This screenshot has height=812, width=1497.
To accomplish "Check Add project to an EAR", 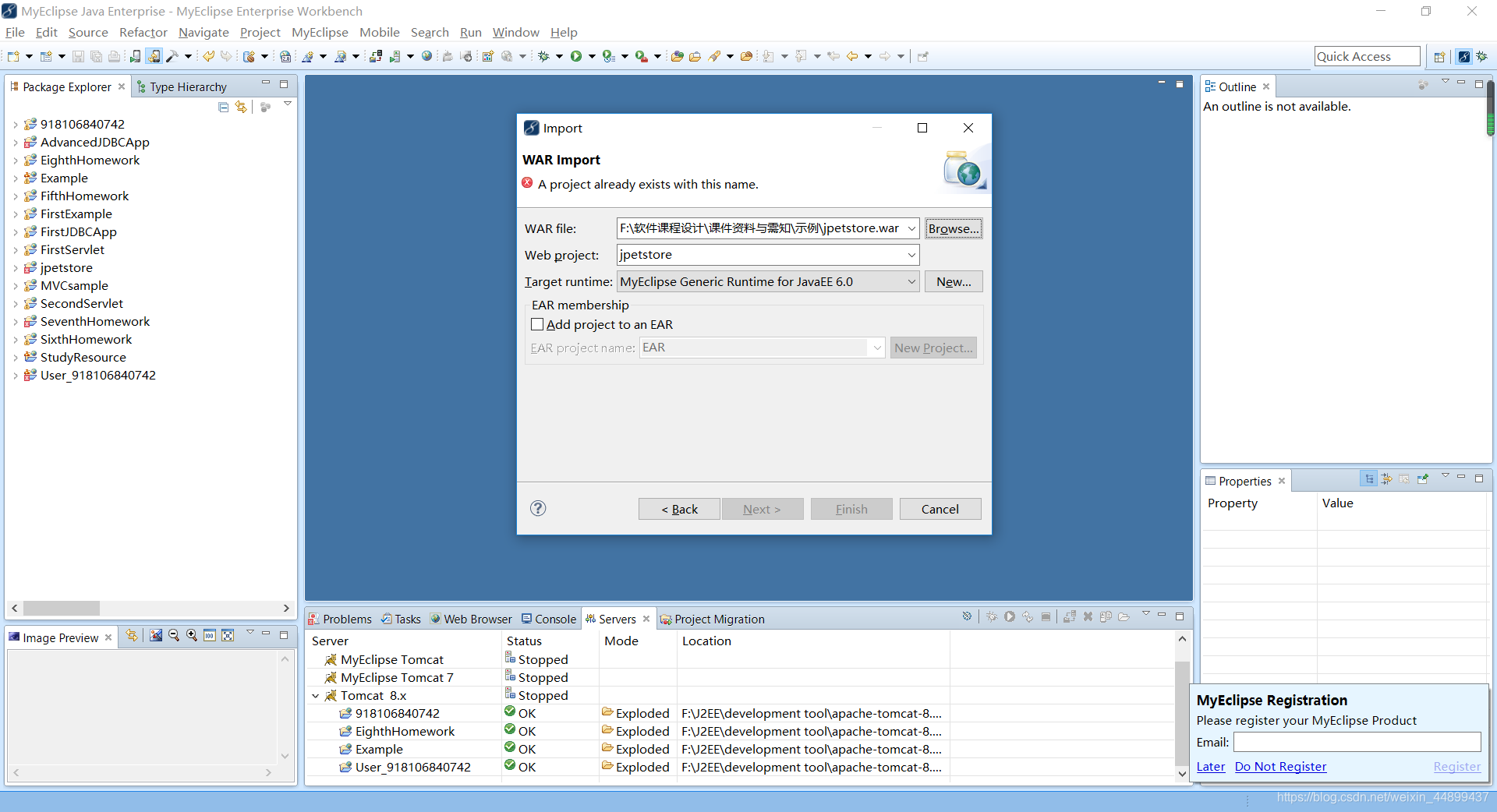I will [x=537, y=324].
